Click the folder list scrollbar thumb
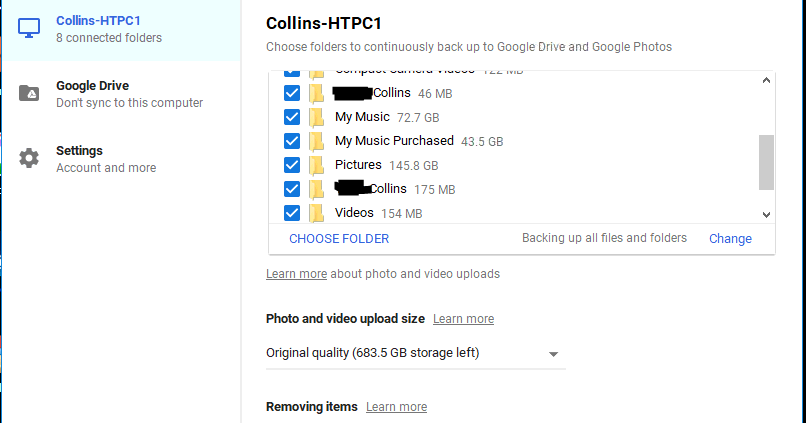 coord(766,162)
